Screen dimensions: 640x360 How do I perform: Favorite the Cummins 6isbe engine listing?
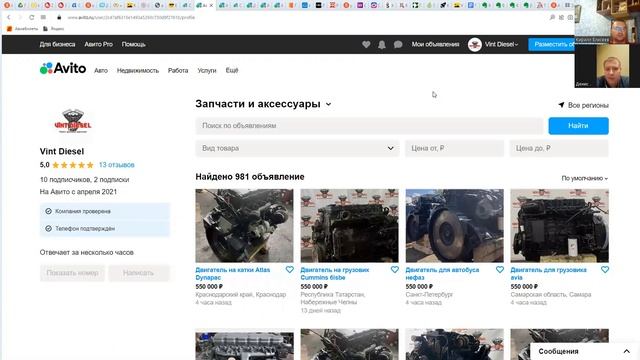point(395,269)
